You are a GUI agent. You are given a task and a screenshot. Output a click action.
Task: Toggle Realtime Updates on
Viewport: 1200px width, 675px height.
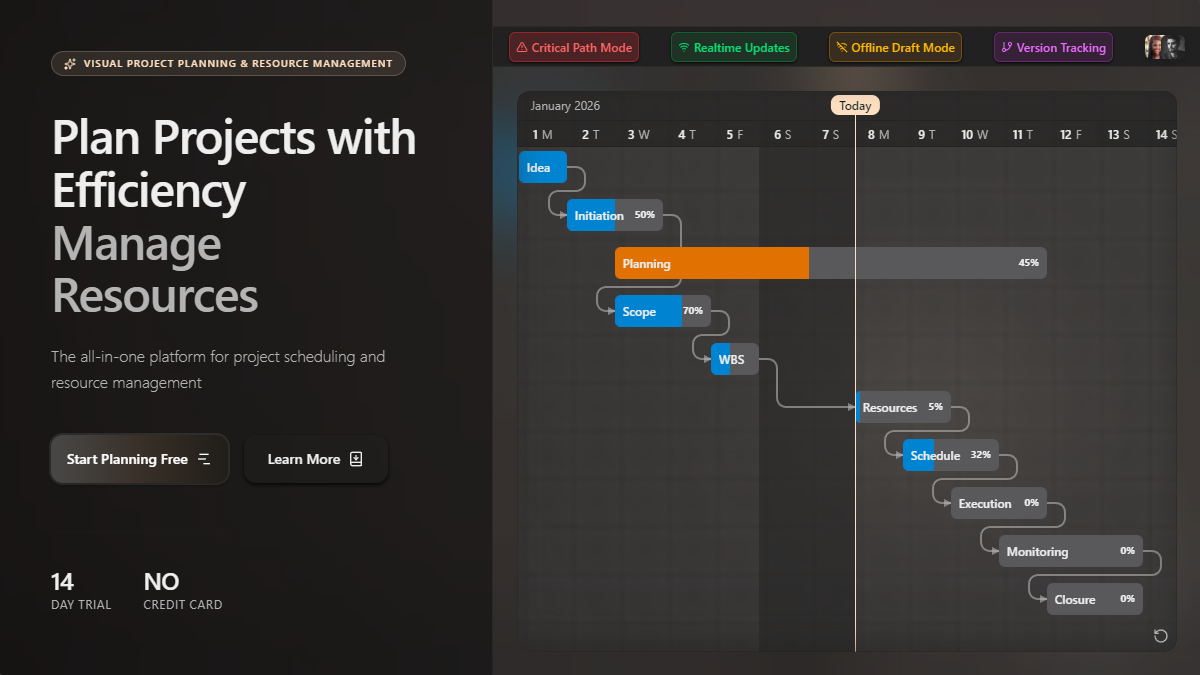733,46
